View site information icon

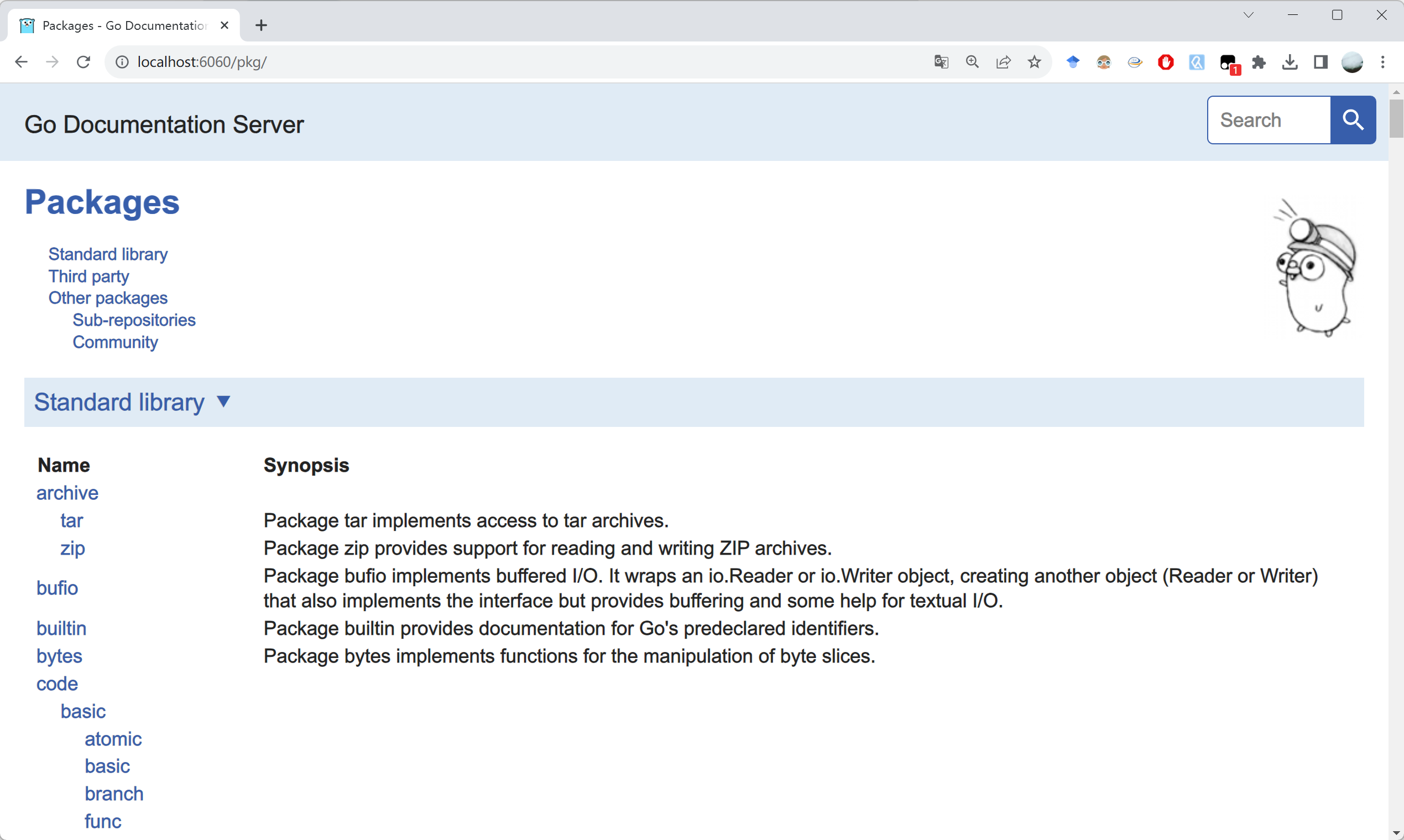click(122, 62)
